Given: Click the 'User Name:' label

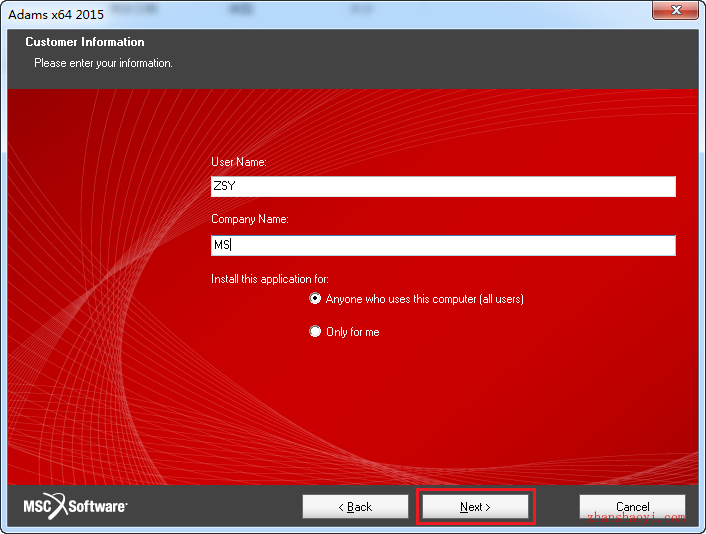Looking at the screenshot, I should (x=239, y=162).
